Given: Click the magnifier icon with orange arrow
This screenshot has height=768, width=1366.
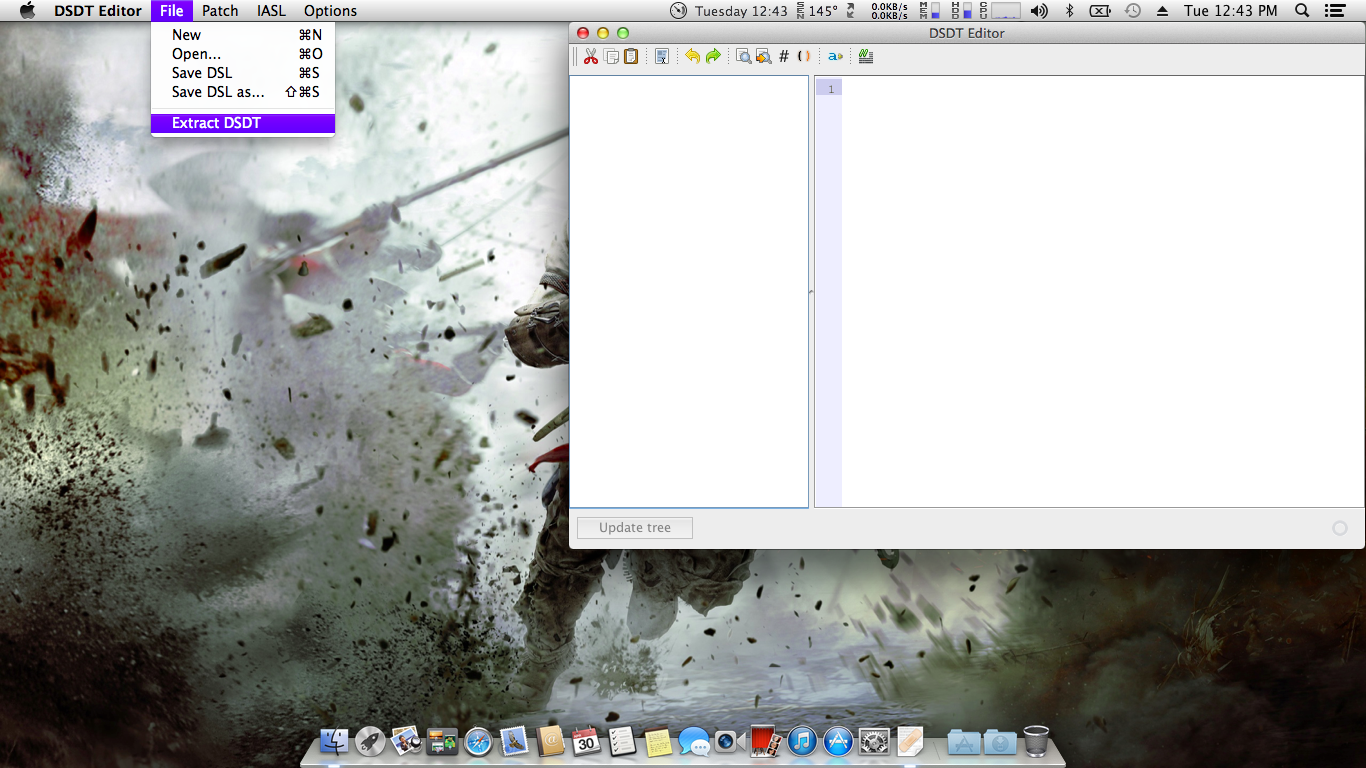Looking at the screenshot, I should click(764, 56).
